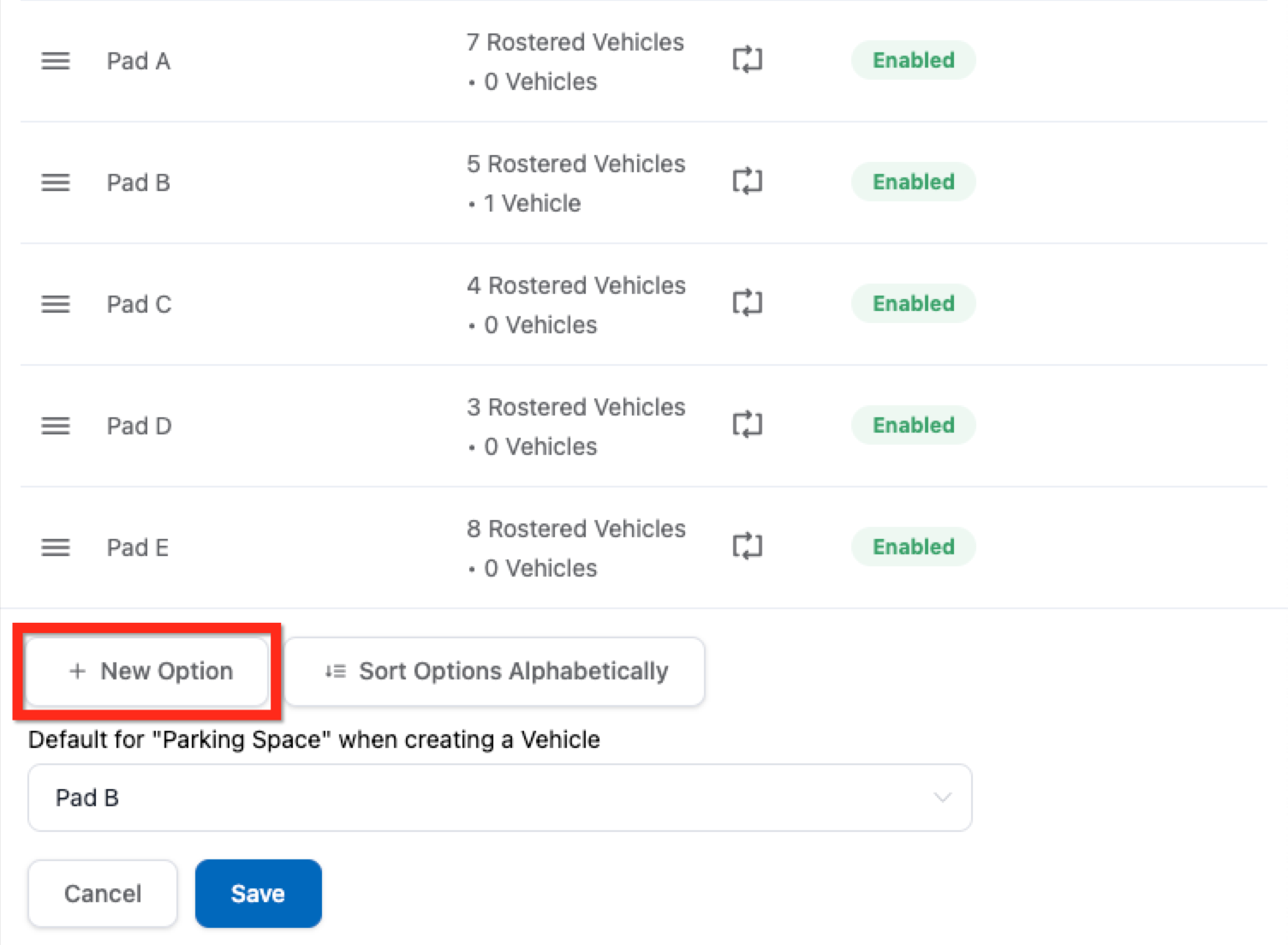Sort Options Alphabetically
1288x945 pixels.
coord(495,671)
